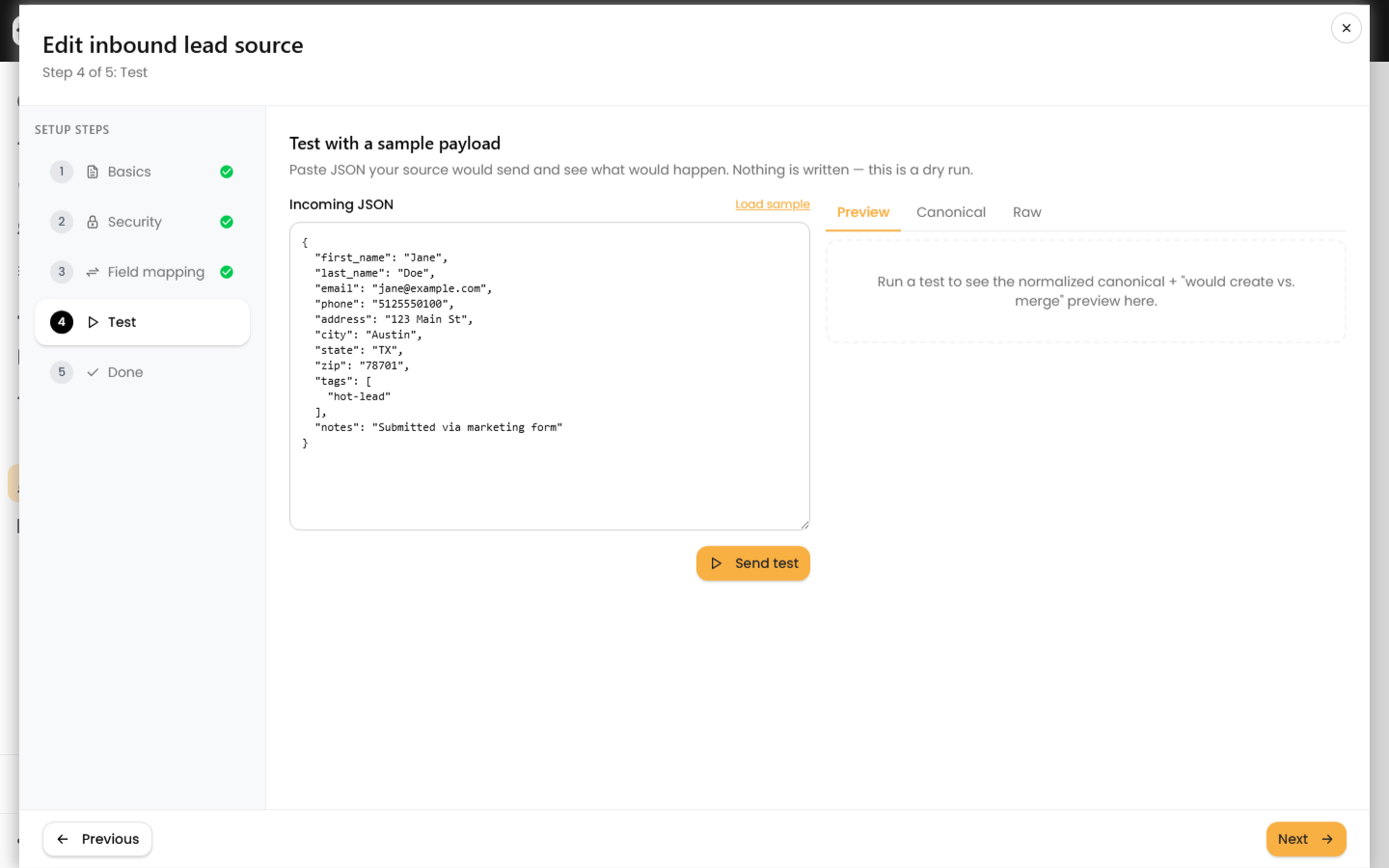Screen dimensions: 1389x868
Task: Click the empty preview placeholder message
Action: [1086, 291]
